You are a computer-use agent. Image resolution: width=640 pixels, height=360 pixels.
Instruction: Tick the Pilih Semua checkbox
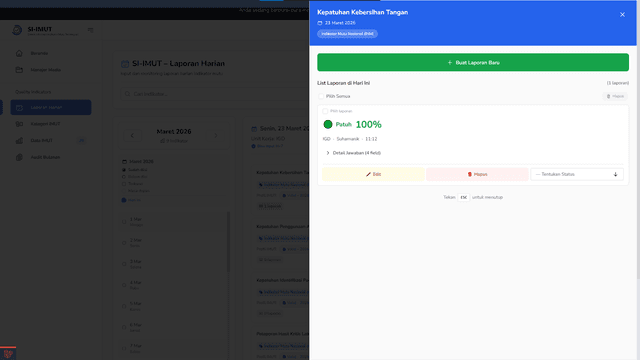pyautogui.click(x=321, y=96)
